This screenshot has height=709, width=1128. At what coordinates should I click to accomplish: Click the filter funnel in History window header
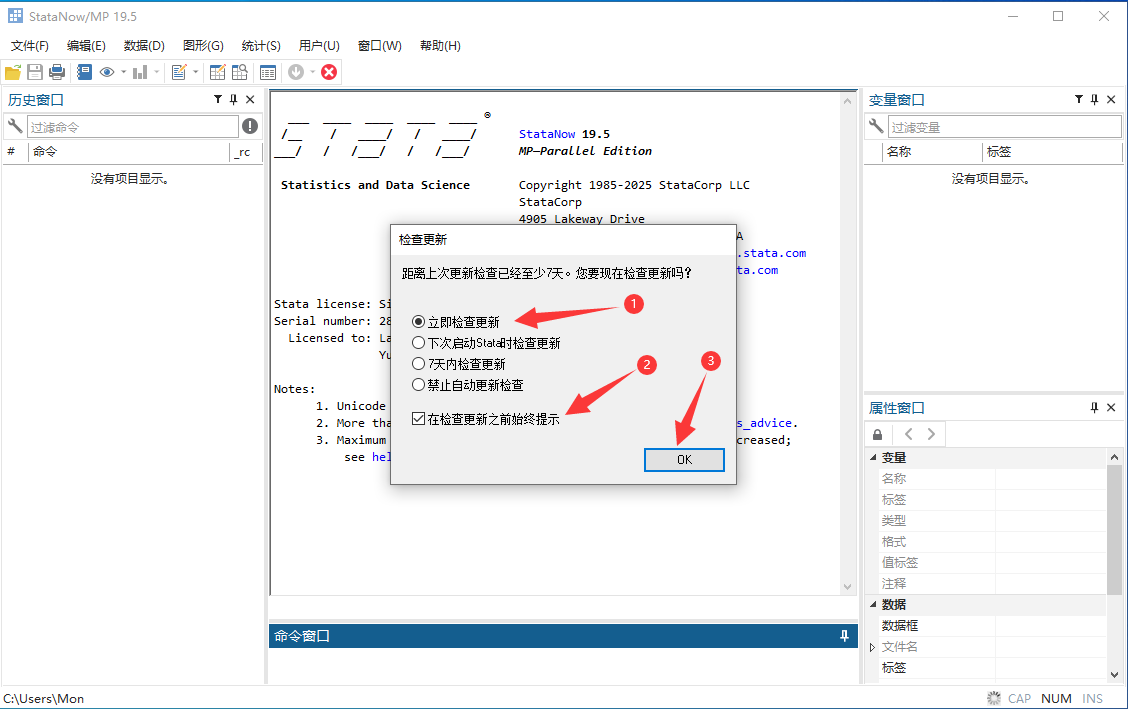[x=217, y=99]
